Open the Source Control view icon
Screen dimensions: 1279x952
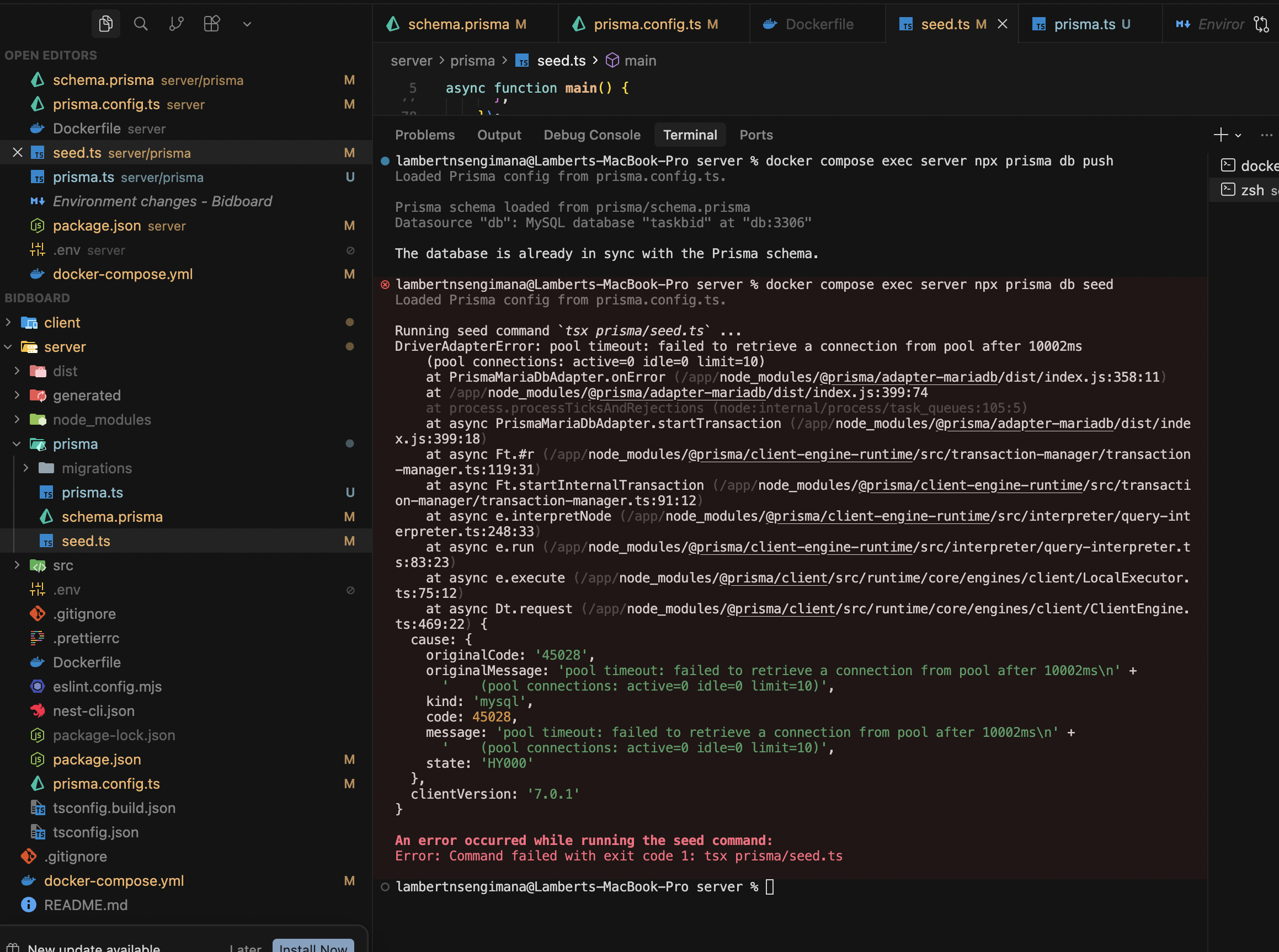pos(177,24)
